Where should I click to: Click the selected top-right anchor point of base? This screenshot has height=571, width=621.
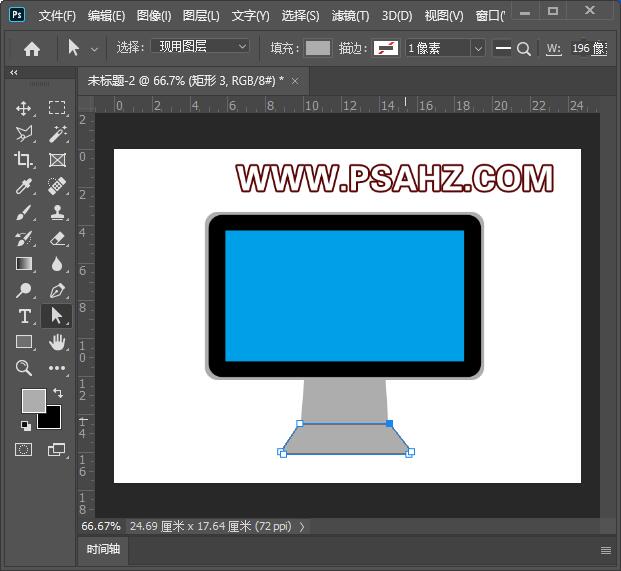pos(389,424)
